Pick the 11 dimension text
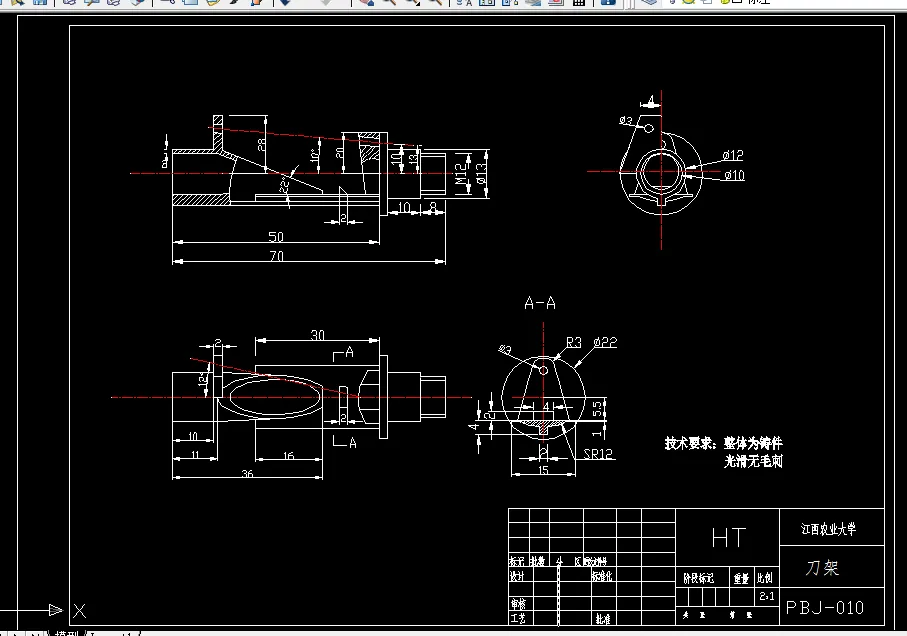The width and height of the screenshot is (907, 636). [x=195, y=455]
